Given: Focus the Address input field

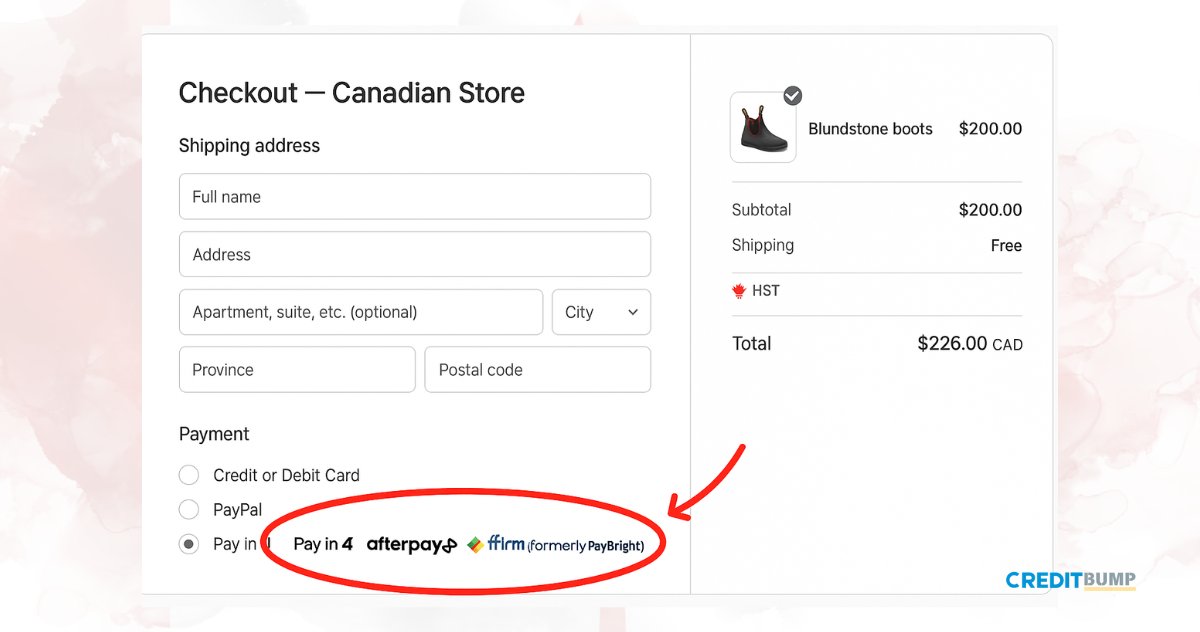Looking at the screenshot, I should tap(414, 254).
